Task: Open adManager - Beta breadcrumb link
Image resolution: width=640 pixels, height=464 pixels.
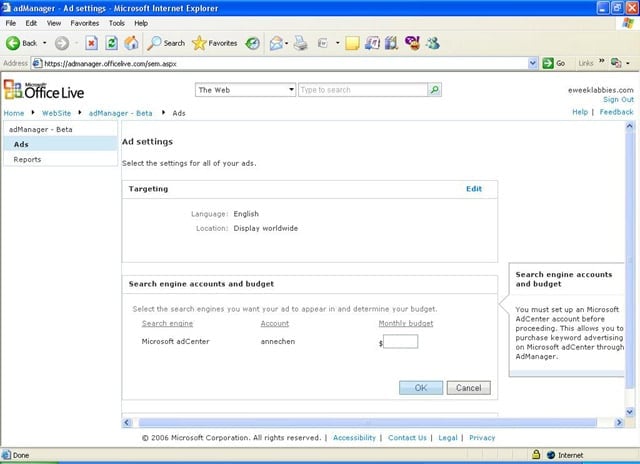Action: 120,113
